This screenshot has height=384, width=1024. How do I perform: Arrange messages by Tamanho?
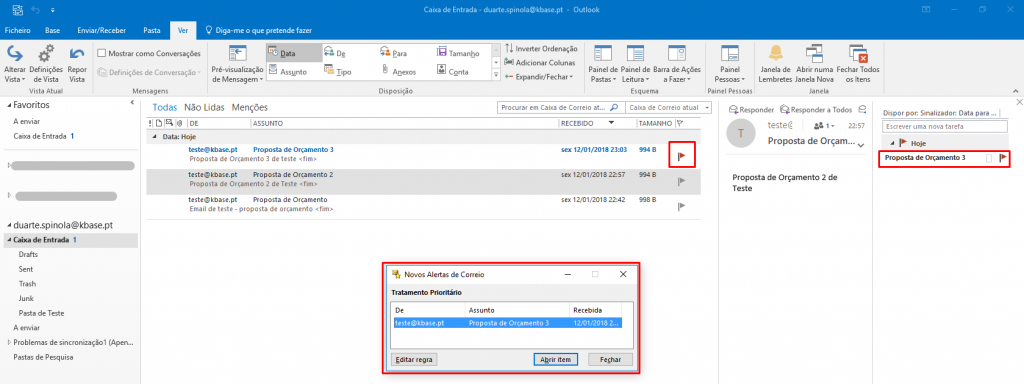458,53
